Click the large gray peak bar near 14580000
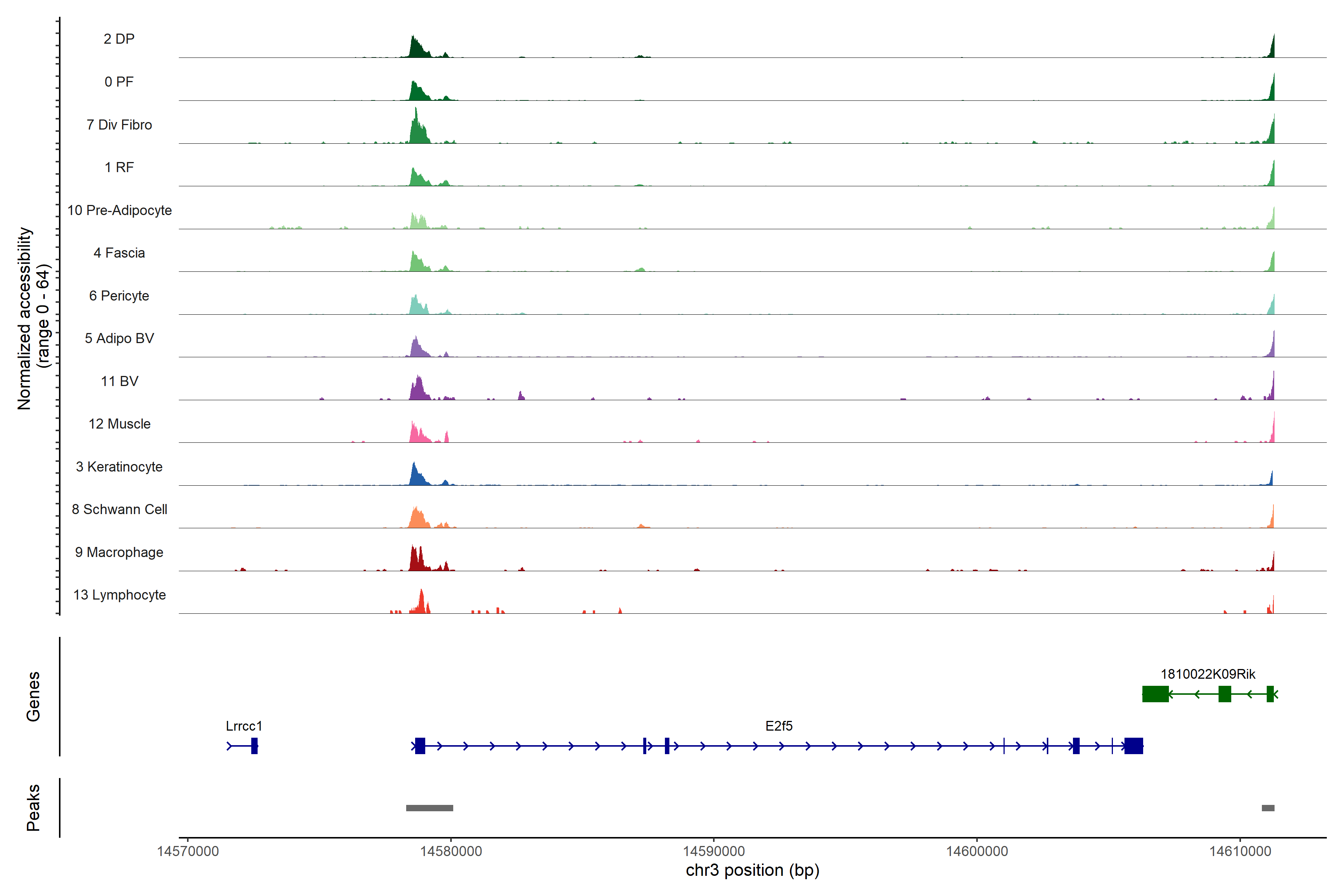Image resolution: width=1344 pixels, height=896 pixels. coord(429,808)
